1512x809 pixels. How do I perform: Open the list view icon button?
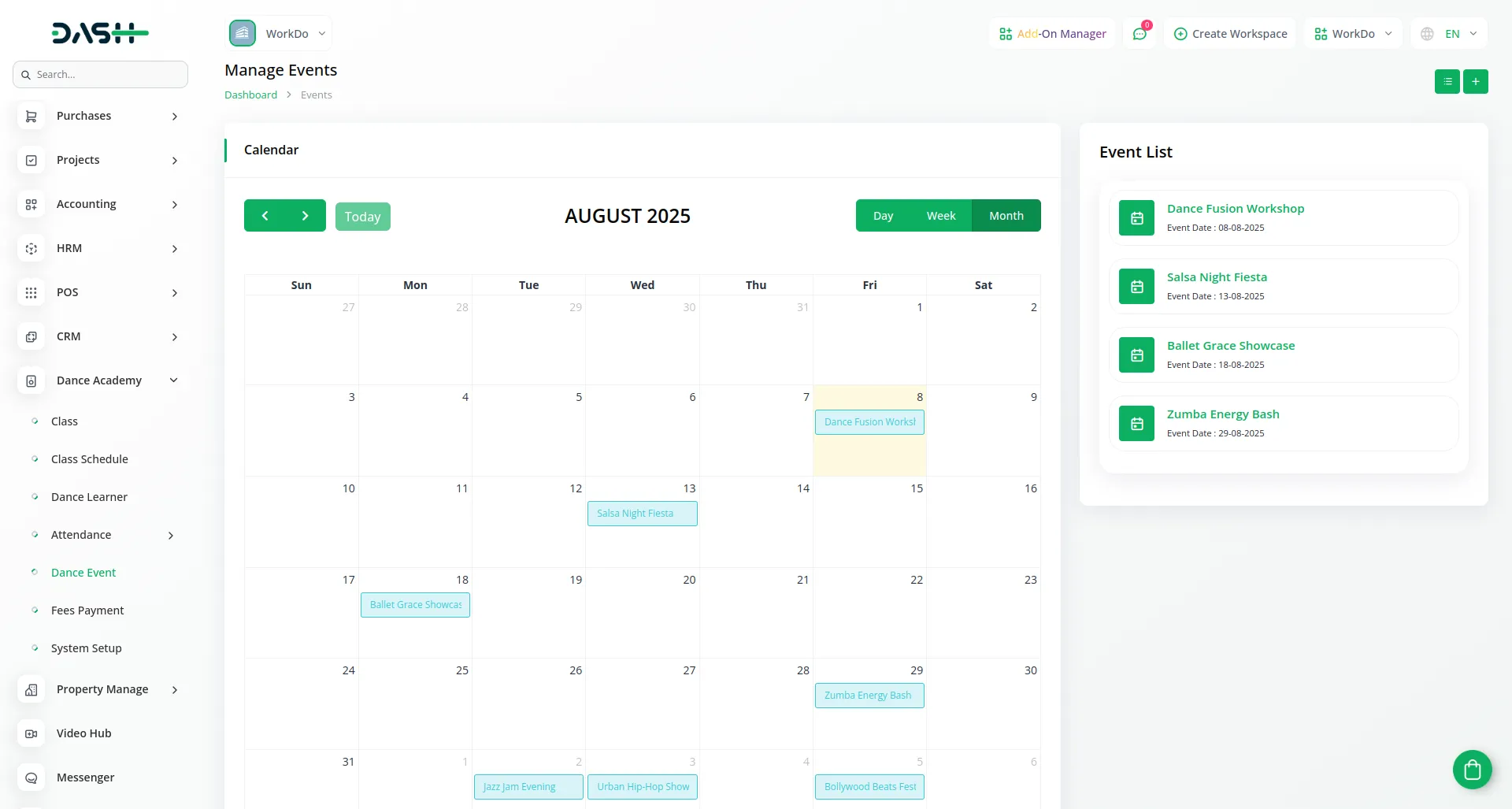coord(1447,82)
